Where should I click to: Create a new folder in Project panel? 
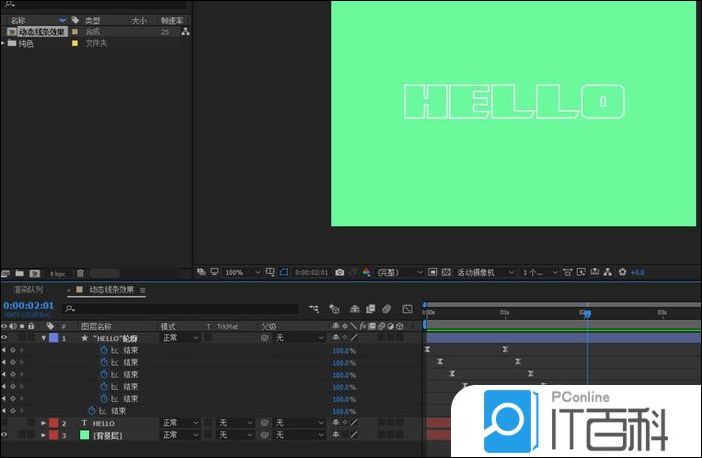[19, 272]
